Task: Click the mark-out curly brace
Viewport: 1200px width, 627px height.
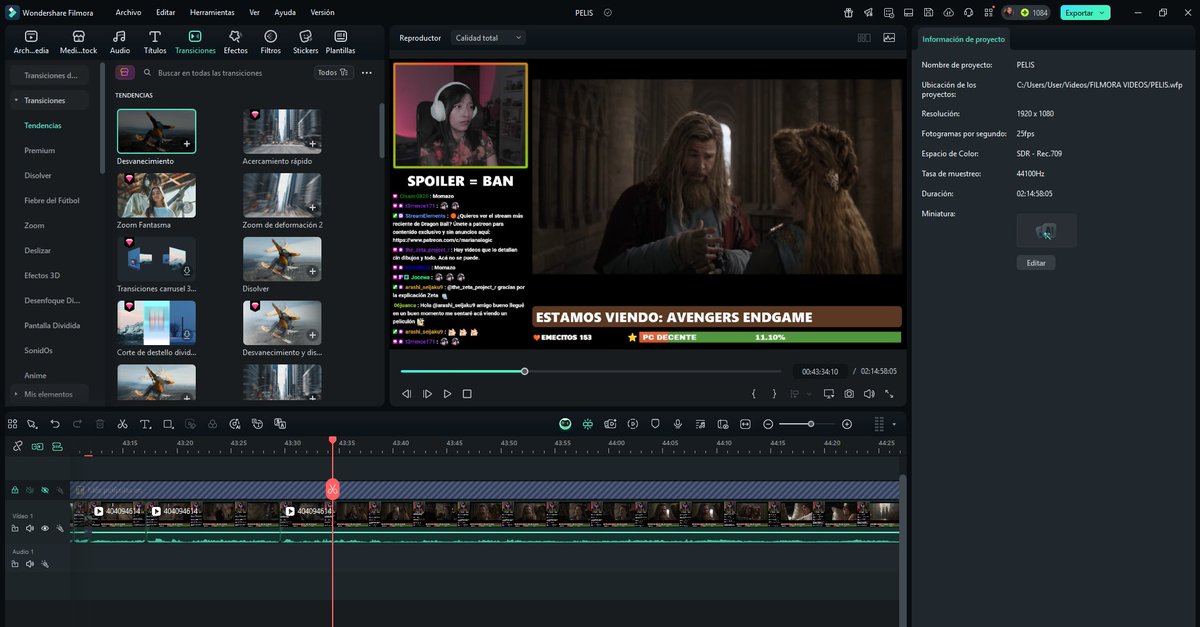Action: click(774, 394)
